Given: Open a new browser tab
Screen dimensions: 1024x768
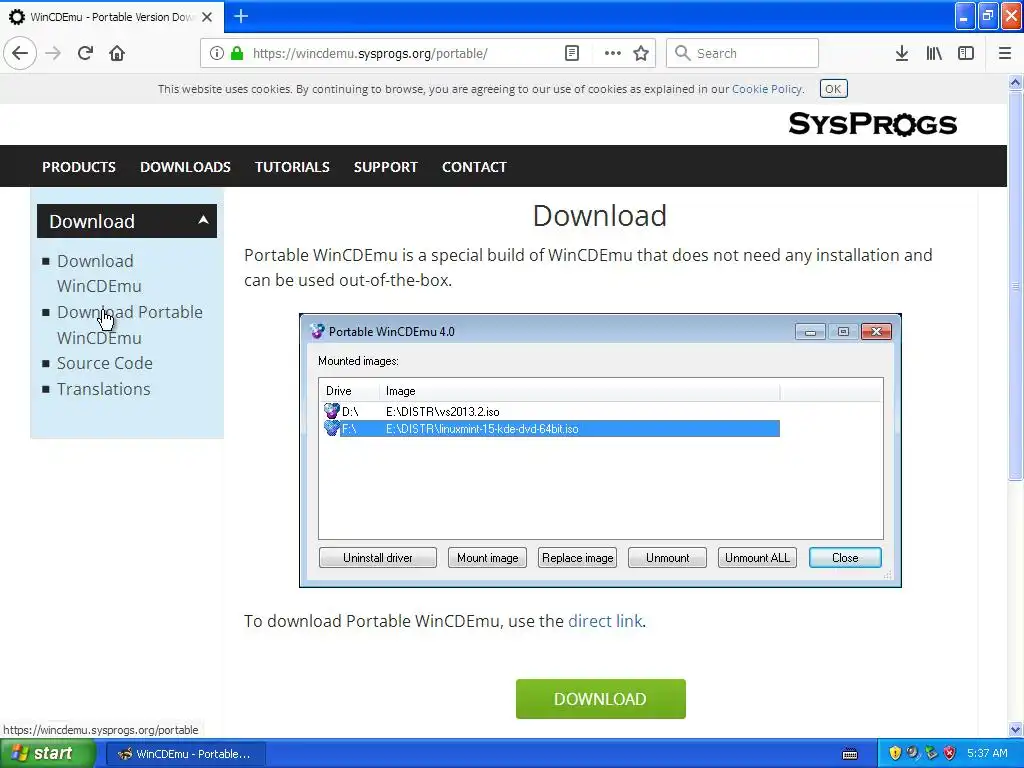Looking at the screenshot, I should point(241,16).
